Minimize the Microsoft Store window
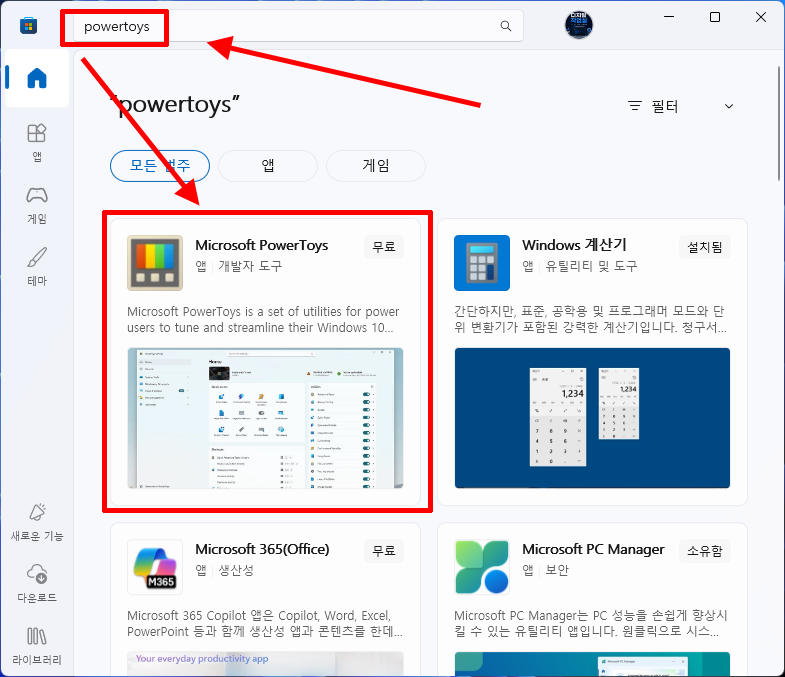 click(669, 17)
